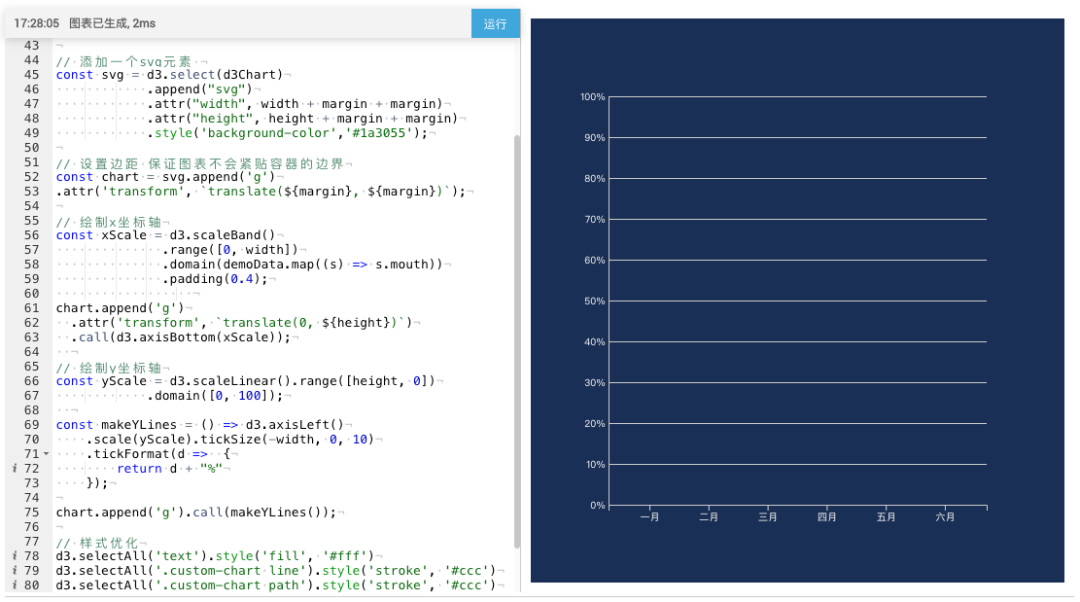Click the 二月 x-axis label

pyautogui.click(x=709, y=517)
